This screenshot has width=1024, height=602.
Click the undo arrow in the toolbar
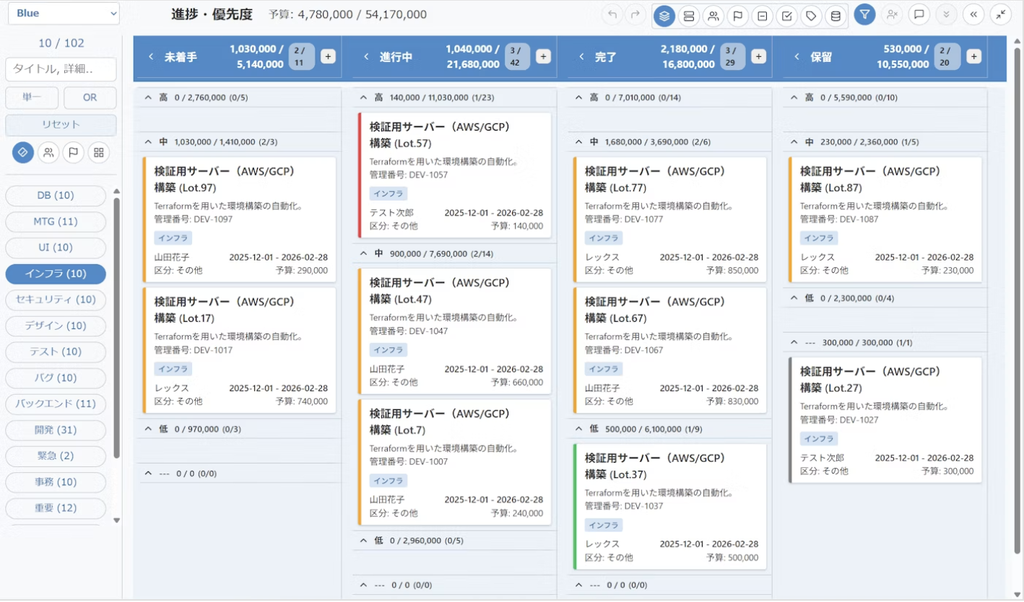[x=612, y=14]
